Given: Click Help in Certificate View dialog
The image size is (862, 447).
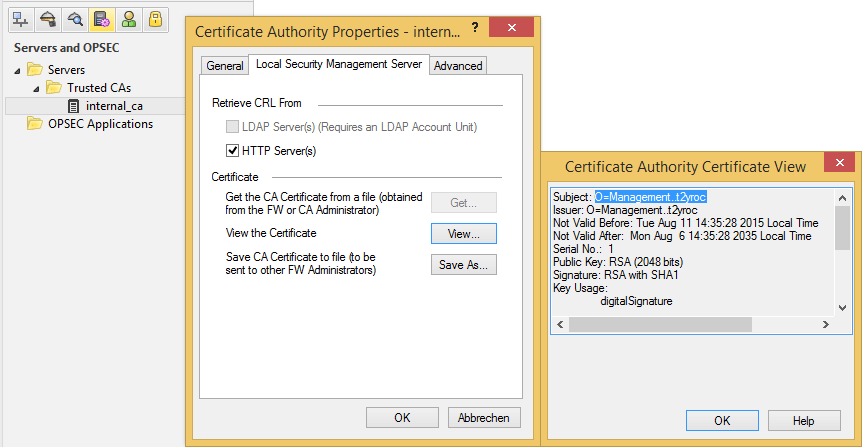Looking at the screenshot, I should click(803, 421).
